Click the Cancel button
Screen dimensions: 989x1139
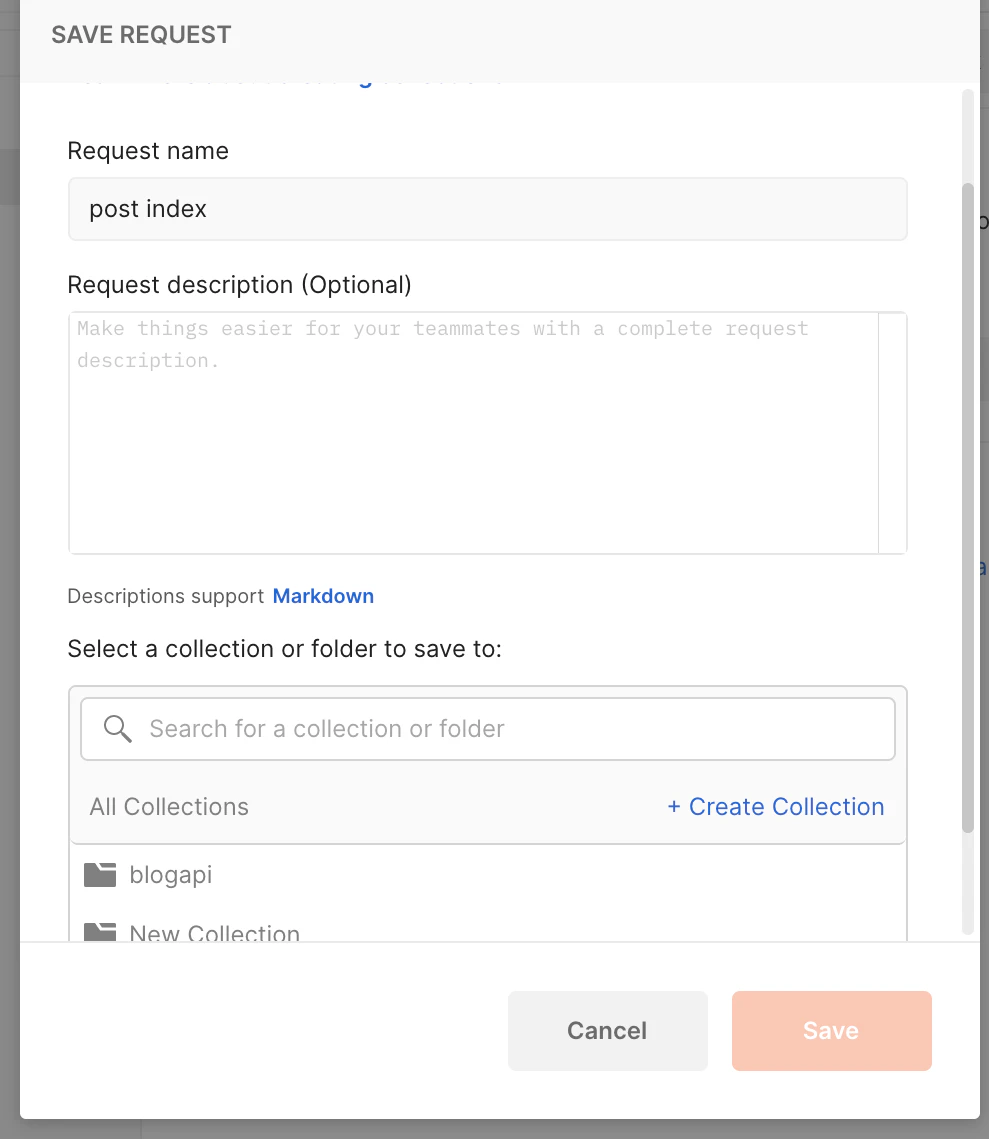(x=607, y=1031)
